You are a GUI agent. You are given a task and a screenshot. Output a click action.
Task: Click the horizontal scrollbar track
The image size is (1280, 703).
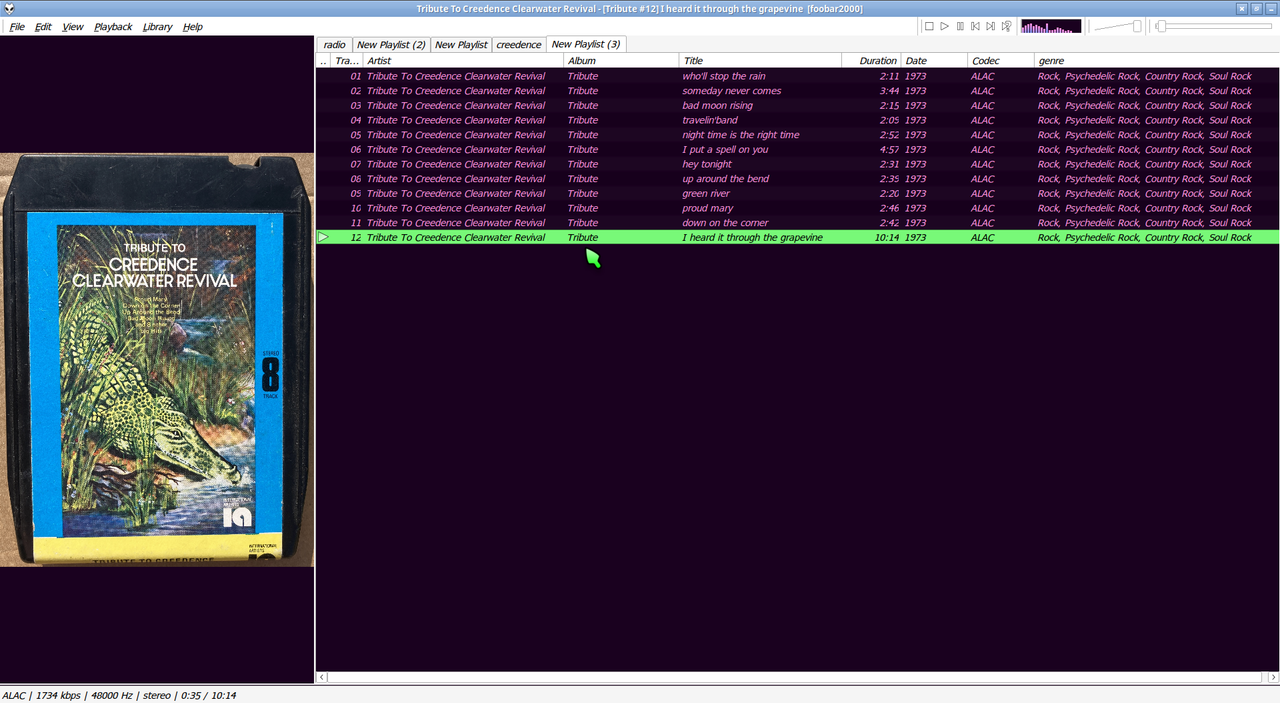[797, 677]
